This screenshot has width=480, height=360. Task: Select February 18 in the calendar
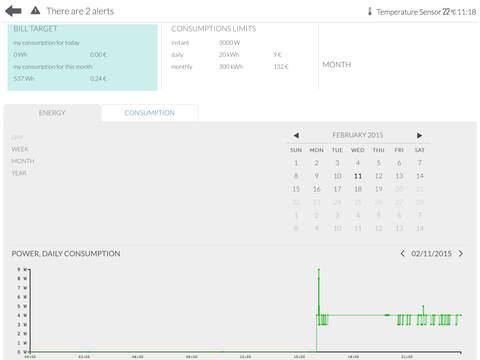click(x=358, y=189)
